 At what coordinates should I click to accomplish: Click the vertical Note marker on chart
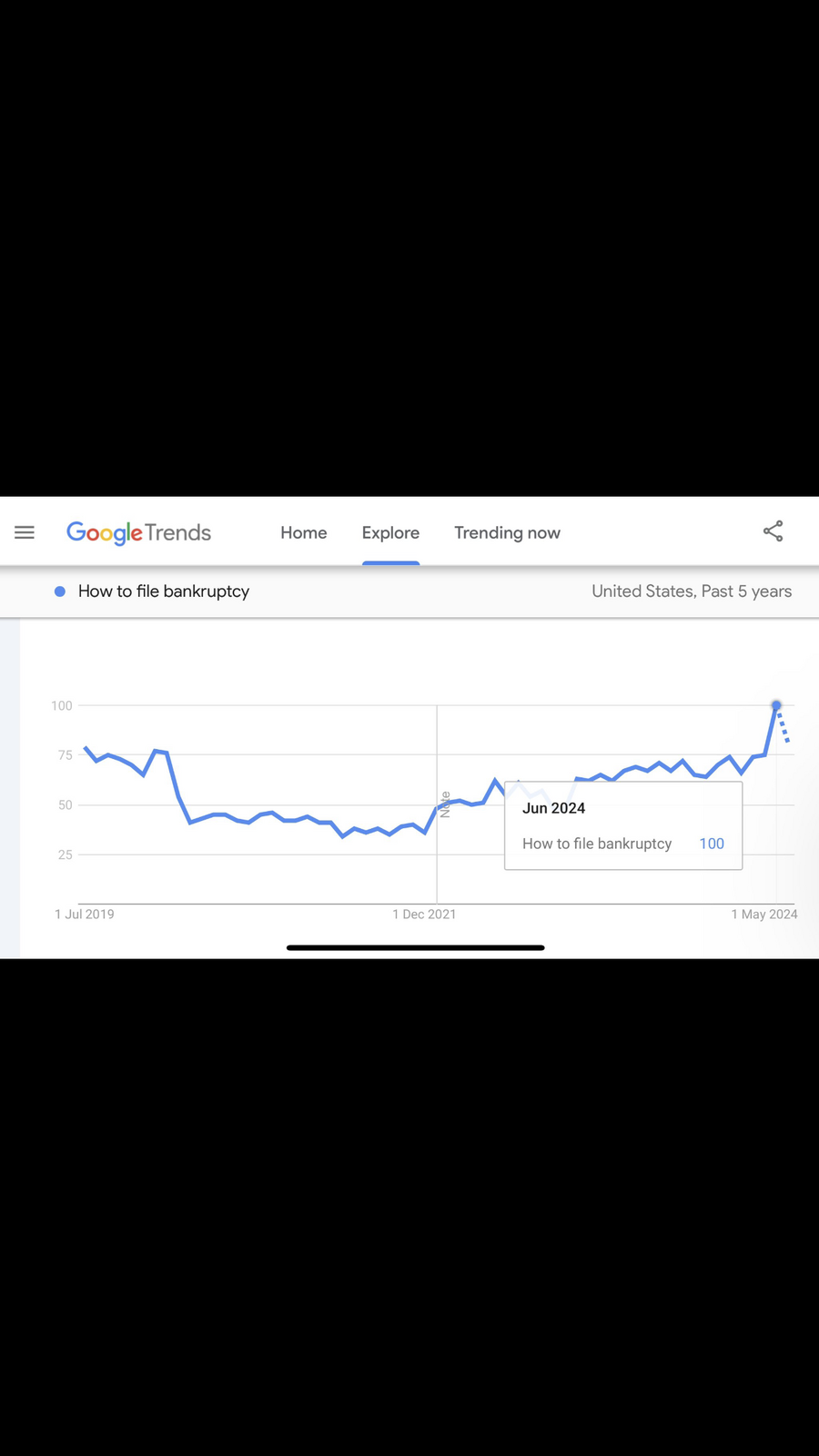pos(445,804)
